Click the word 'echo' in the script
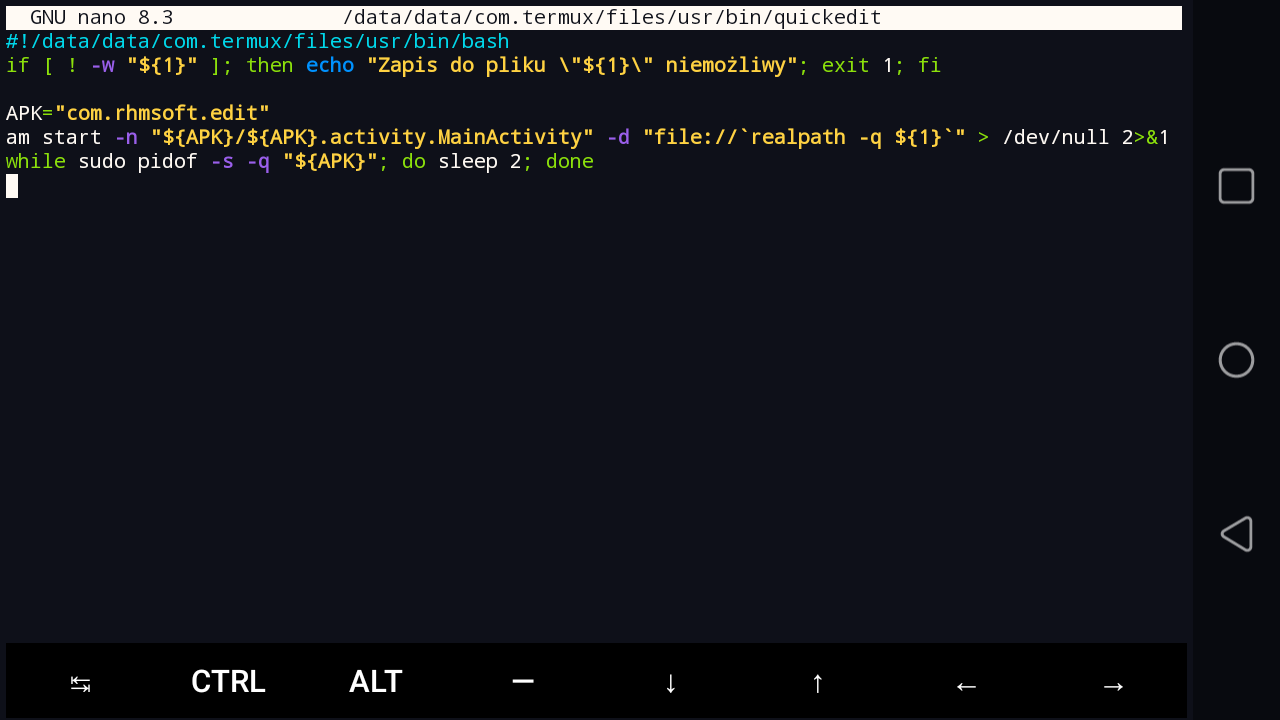Viewport: 1280px width, 720px height. 330,65
